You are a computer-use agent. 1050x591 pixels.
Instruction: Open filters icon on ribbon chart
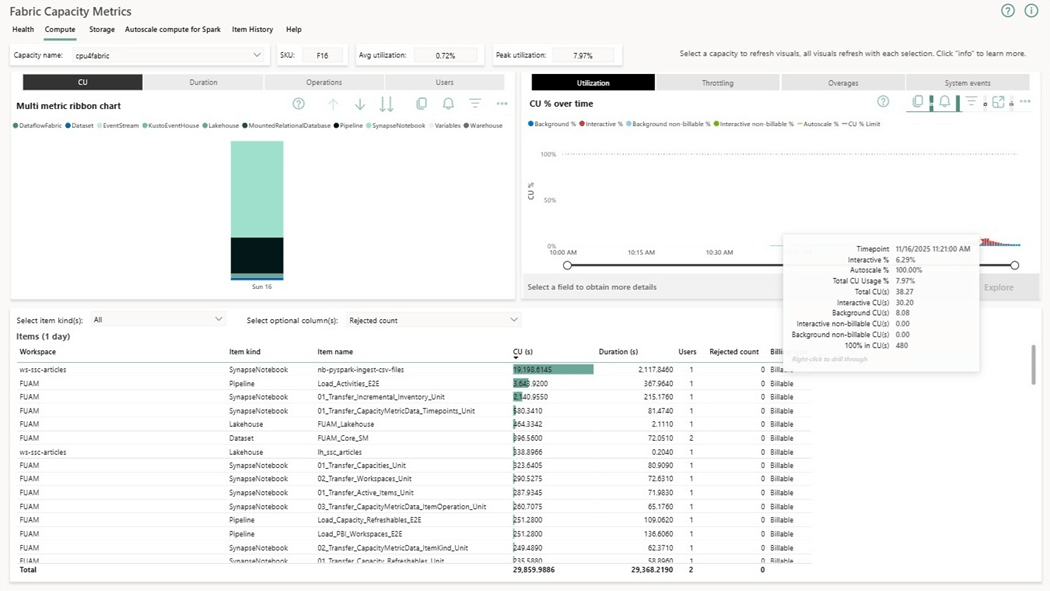pyautogui.click(x=475, y=104)
